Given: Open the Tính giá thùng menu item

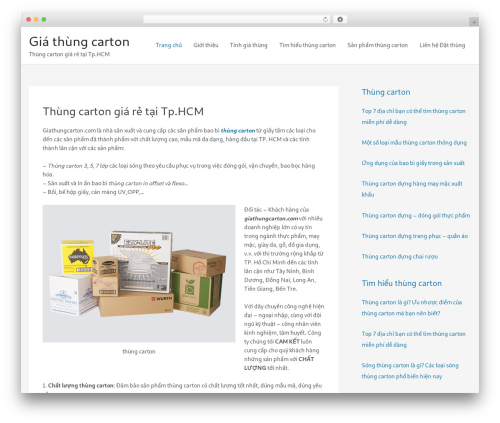Looking at the screenshot, I should (x=248, y=45).
